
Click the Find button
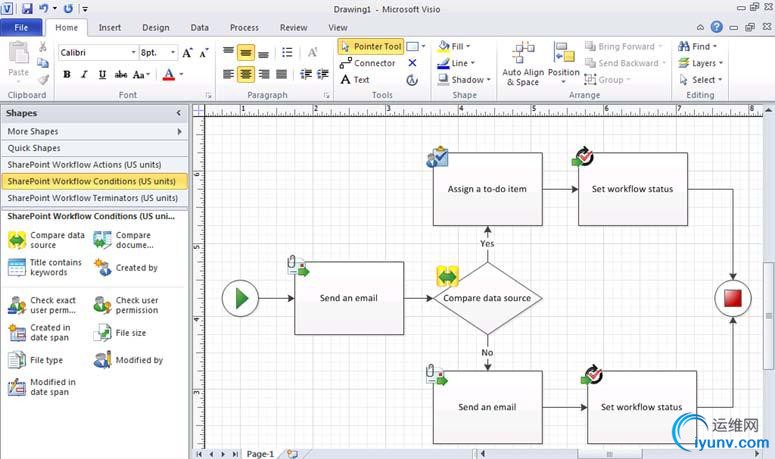point(697,46)
